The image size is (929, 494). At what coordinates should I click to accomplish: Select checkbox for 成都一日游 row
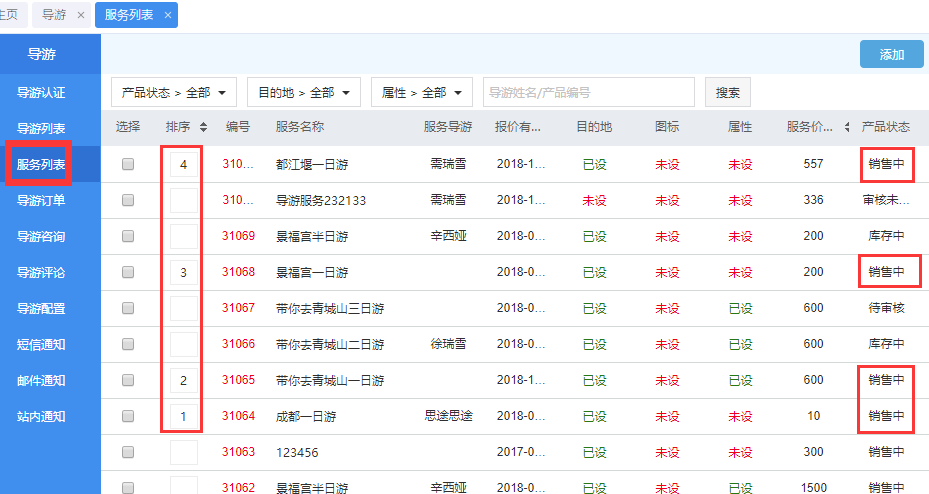pyautogui.click(x=128, y=416)
